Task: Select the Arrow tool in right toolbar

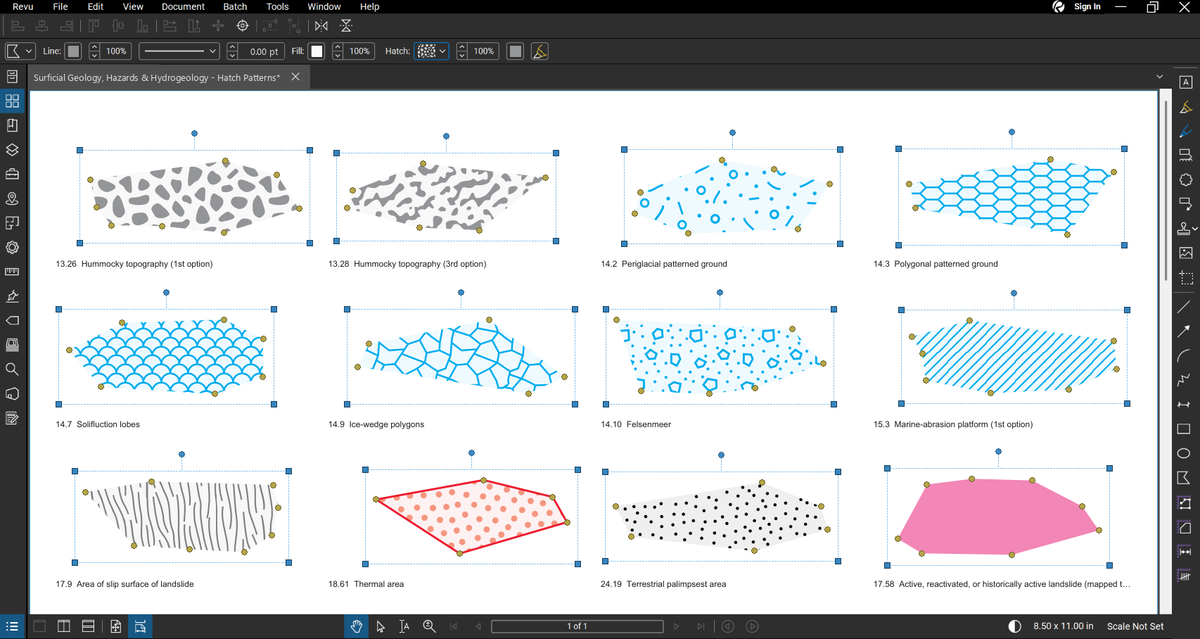Action: tap(1185, 331)
